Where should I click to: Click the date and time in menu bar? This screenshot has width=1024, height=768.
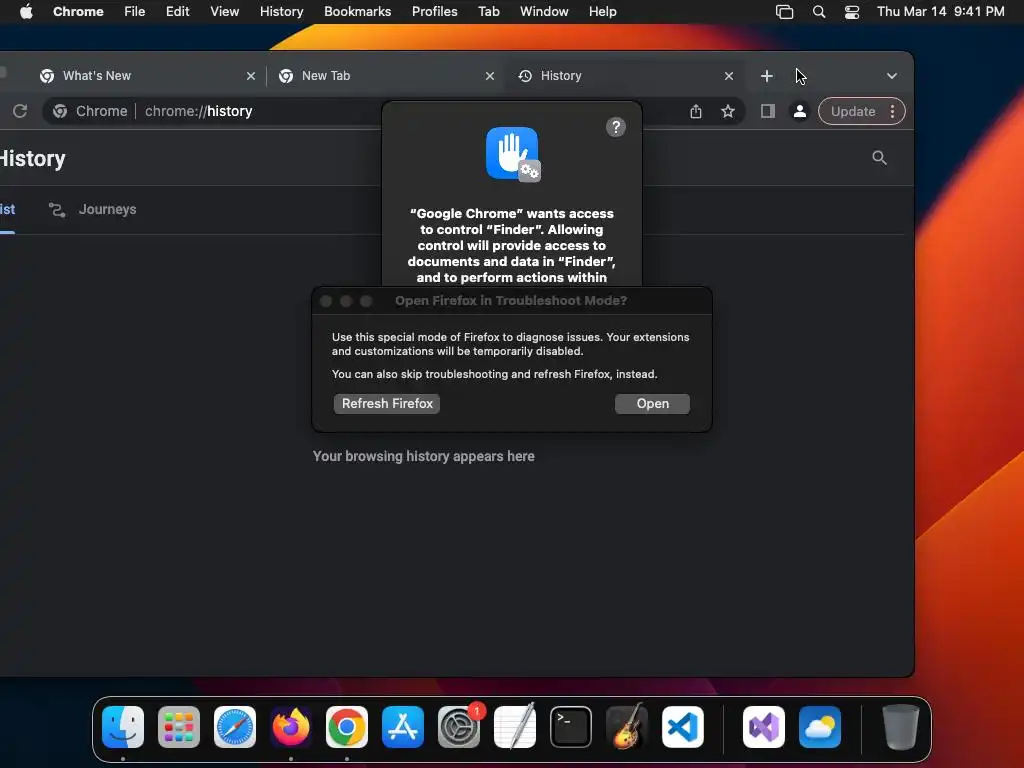pyautogui.click(x=940, y=12)
